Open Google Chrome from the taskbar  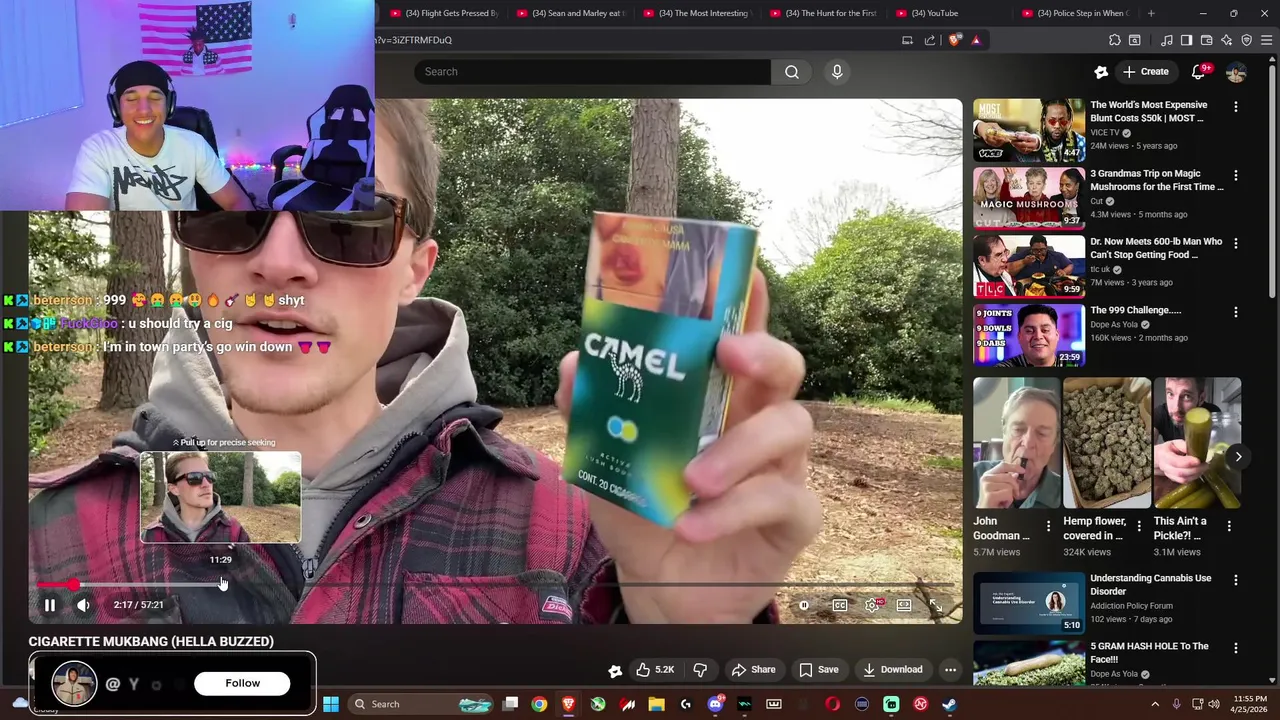coord(539,704)
